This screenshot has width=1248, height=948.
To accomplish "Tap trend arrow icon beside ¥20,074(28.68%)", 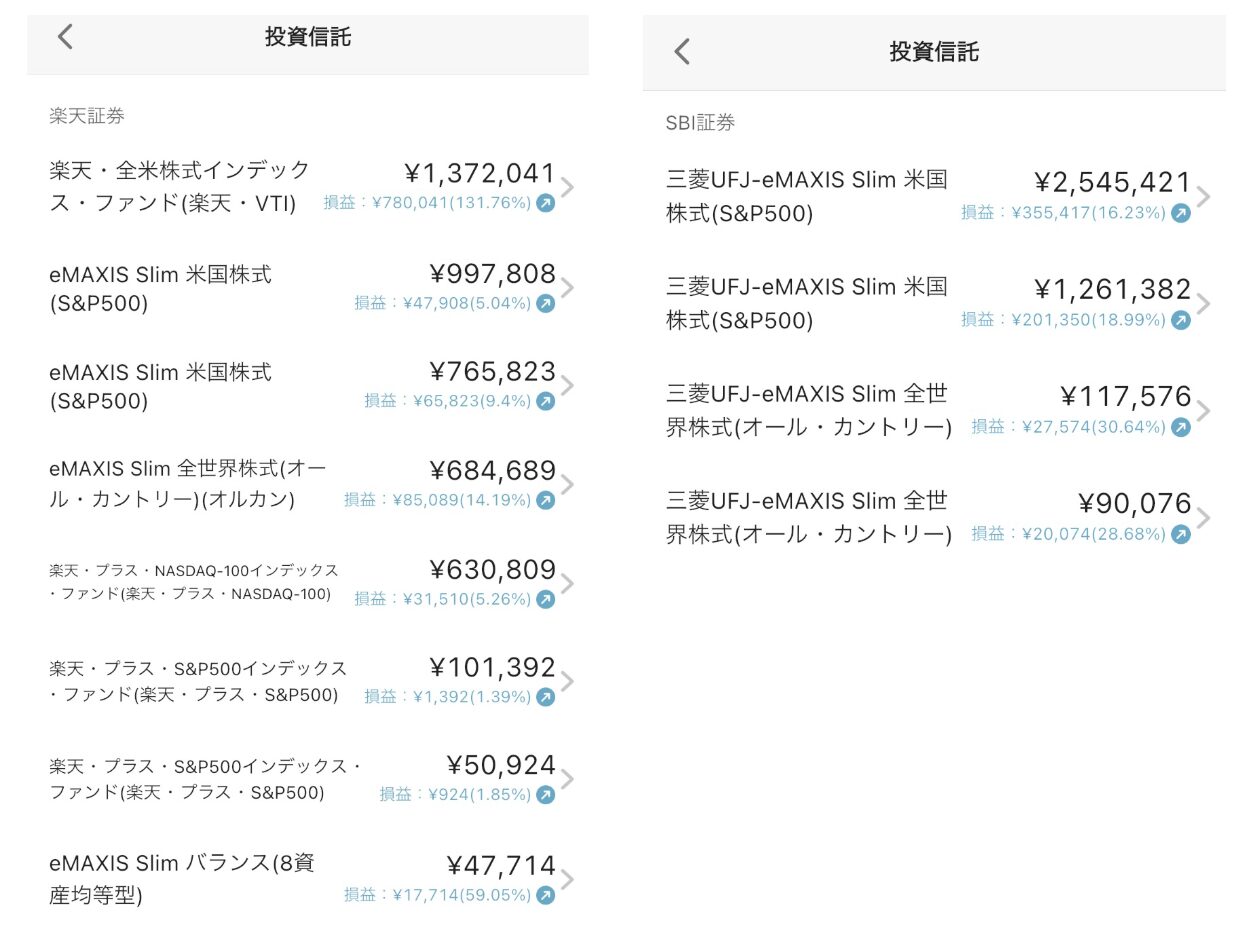I will 1181,534.
